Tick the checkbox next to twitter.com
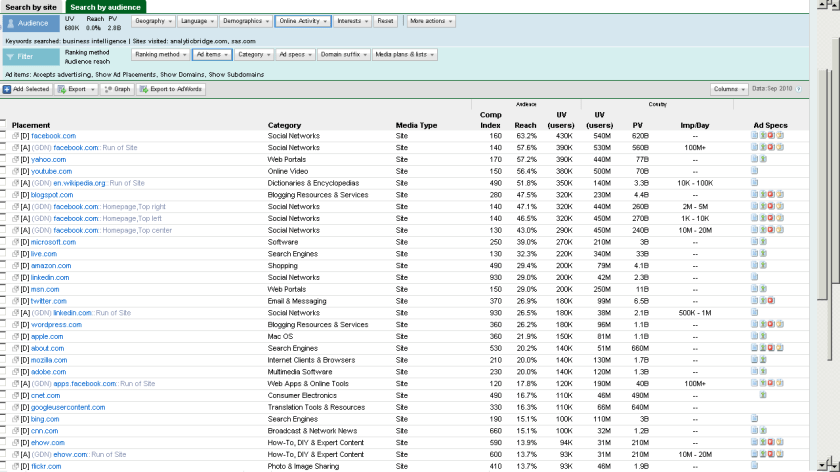The height and width of the screenshot is (472, 840). [x=3, y=301]
